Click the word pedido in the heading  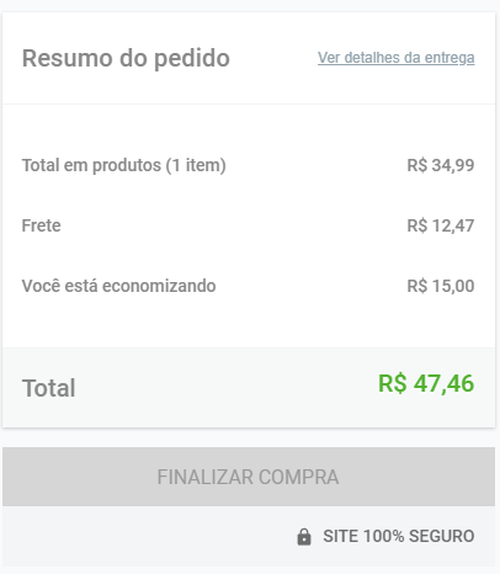(x=192, y=59)
